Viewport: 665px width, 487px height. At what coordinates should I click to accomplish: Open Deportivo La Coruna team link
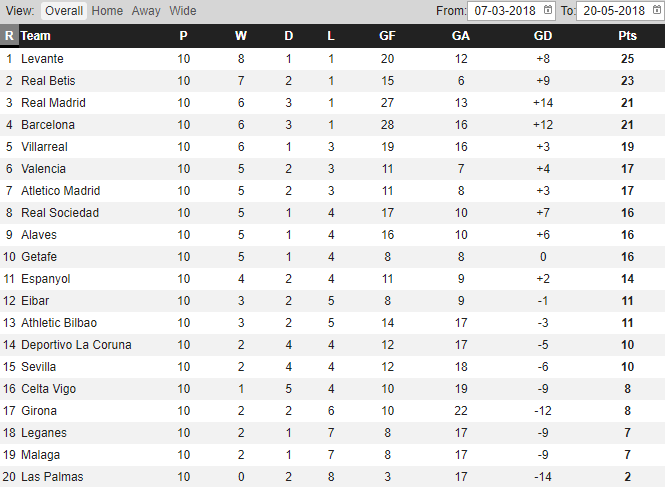76,344
